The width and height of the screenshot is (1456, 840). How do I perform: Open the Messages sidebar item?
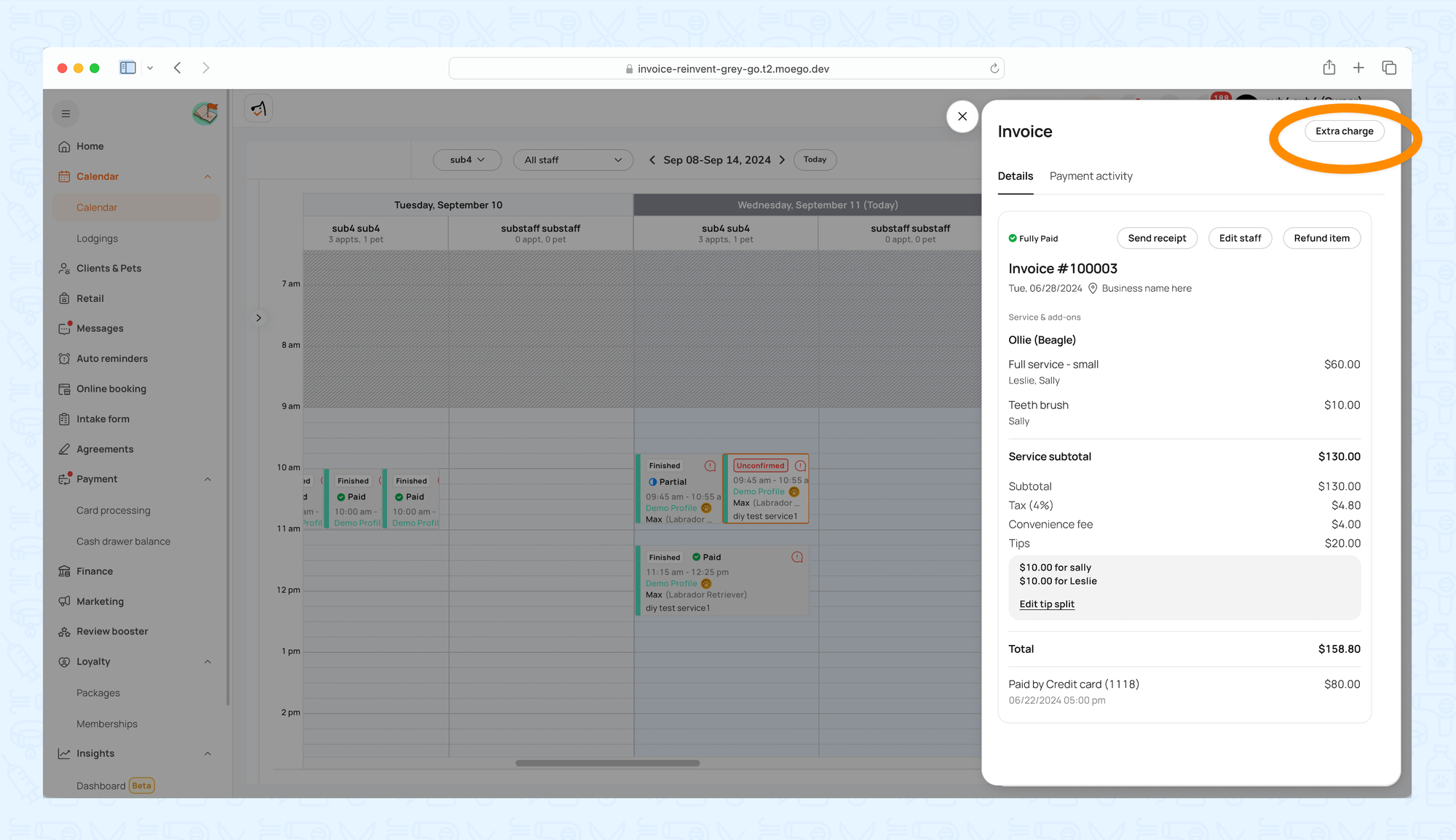click(100, 329)
